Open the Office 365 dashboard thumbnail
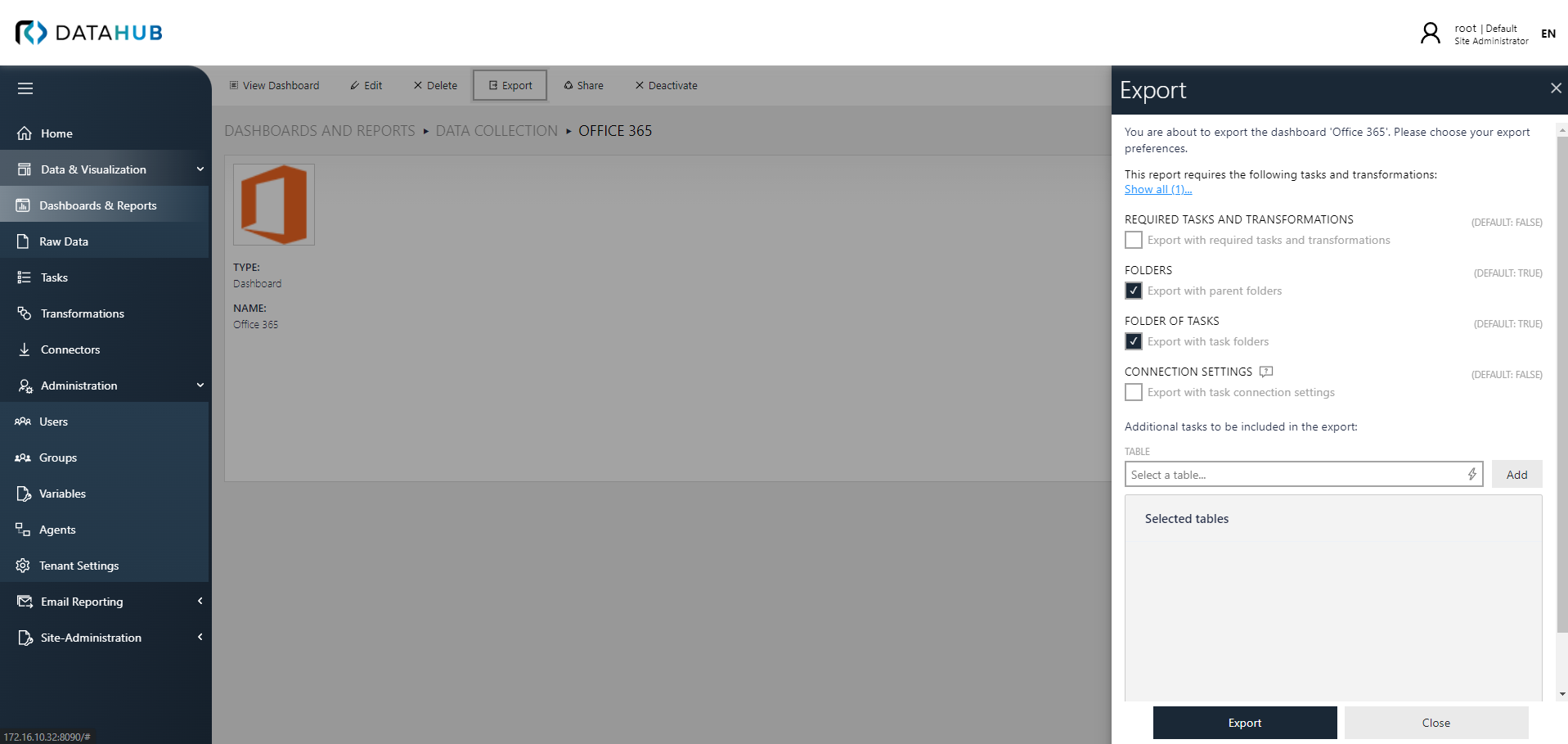The width and height of the screenshot is (1568, 744). (274, 204)
